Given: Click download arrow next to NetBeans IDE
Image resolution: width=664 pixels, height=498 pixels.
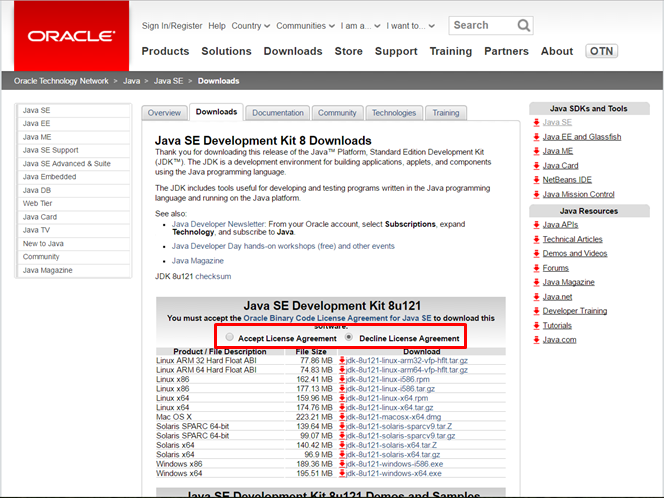Looking at the screenshot, I should click(537, 180).
